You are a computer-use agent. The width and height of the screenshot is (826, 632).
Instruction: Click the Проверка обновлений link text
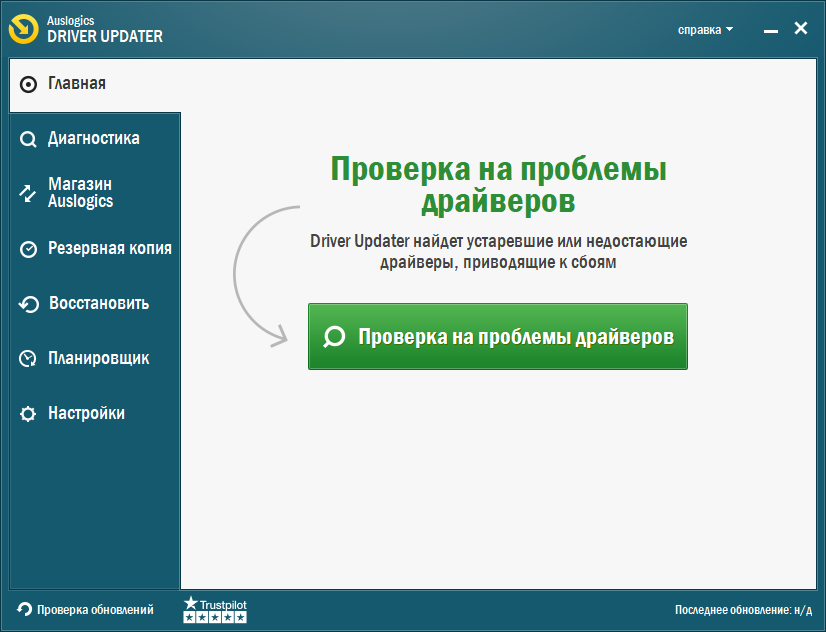(95, 609)
